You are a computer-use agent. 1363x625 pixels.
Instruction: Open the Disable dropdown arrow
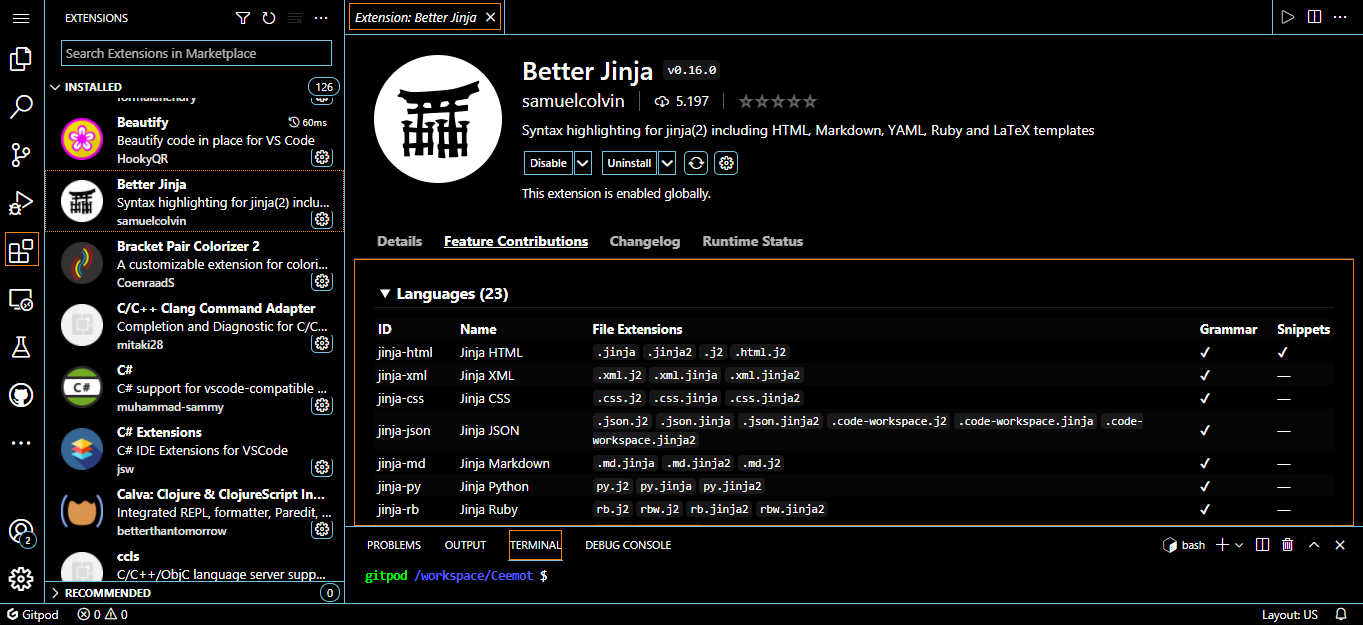coord(583,163)
